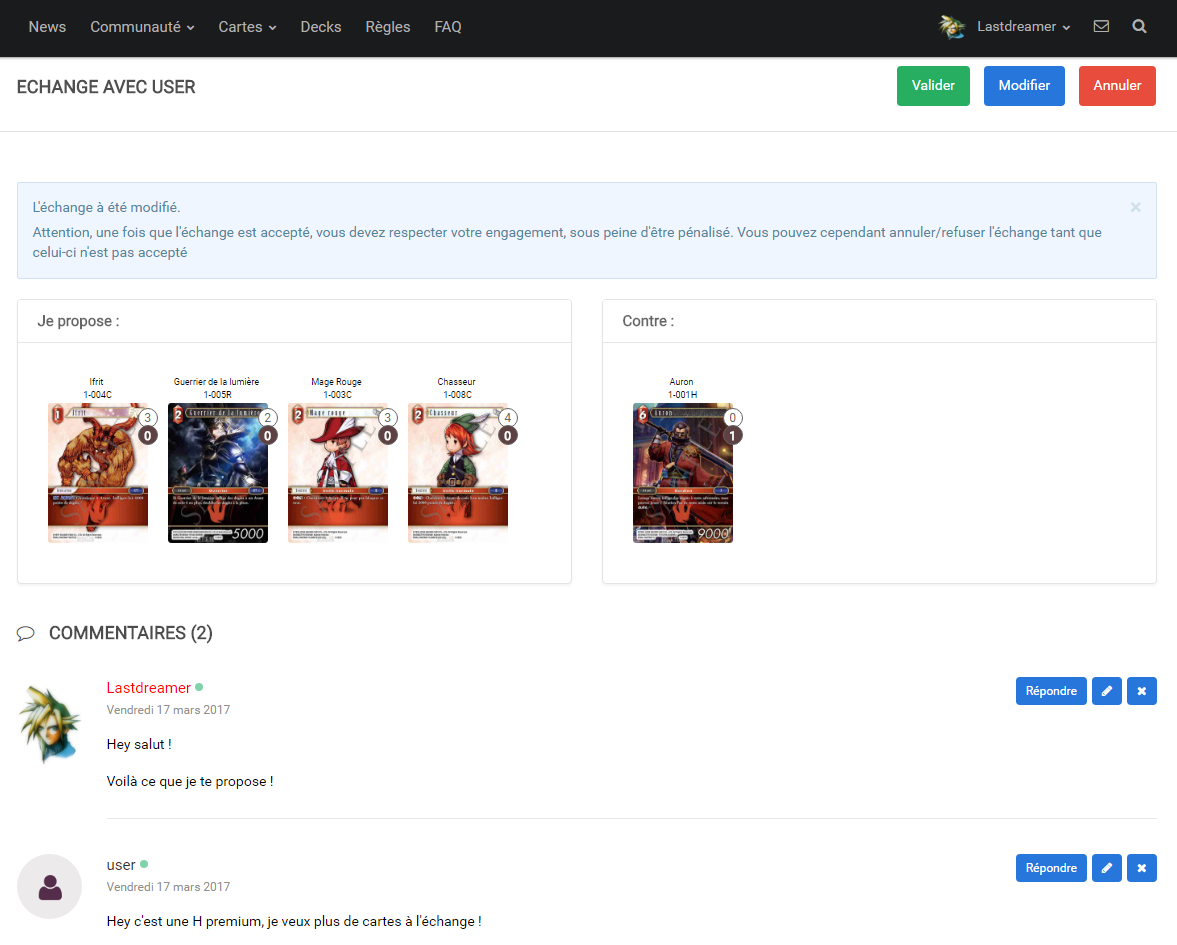
Task: Click the "Je propose :" panel header
Action: pos(294,321)
